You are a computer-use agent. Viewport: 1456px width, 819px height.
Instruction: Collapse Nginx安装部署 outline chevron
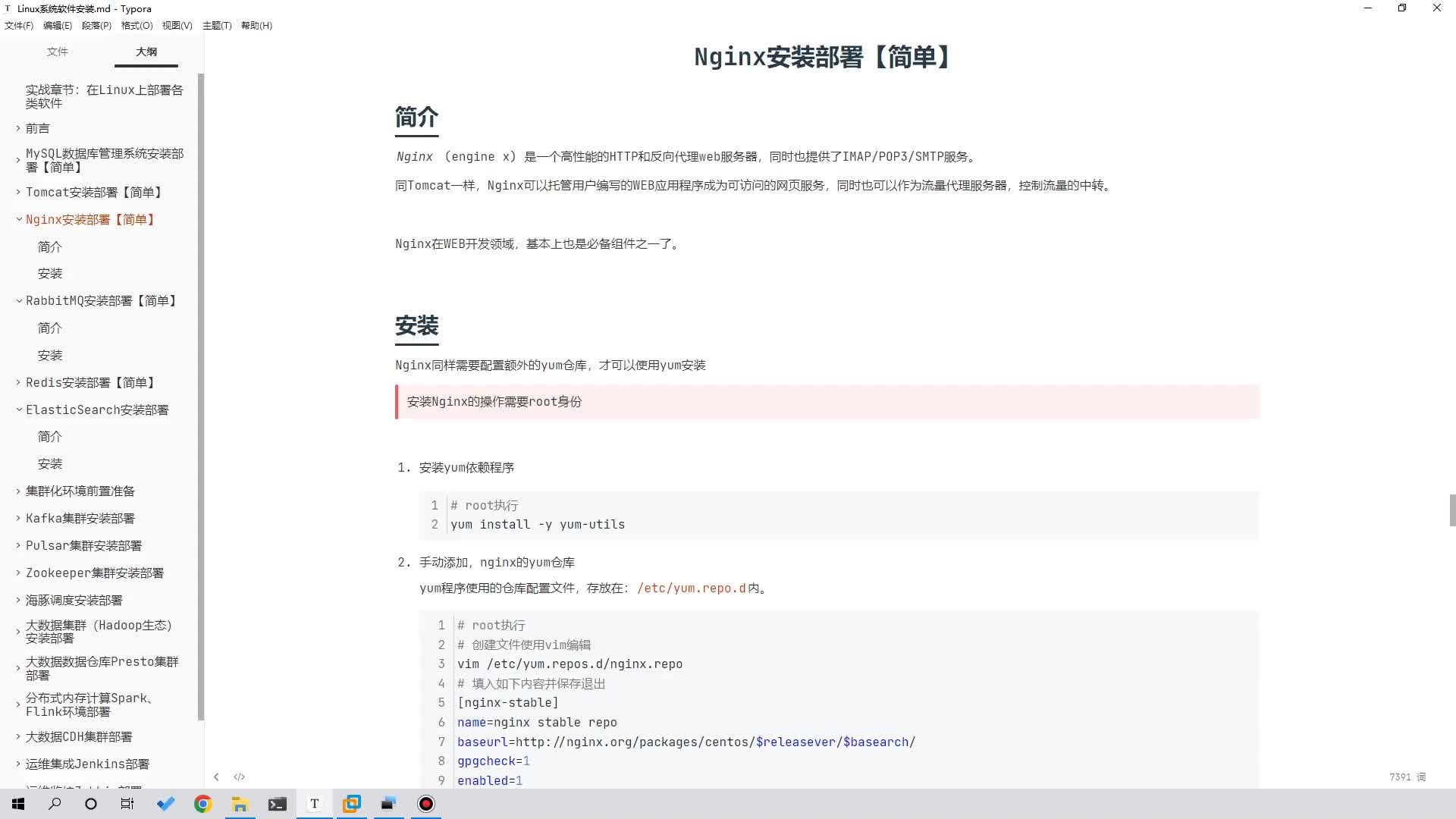(18, 219)
